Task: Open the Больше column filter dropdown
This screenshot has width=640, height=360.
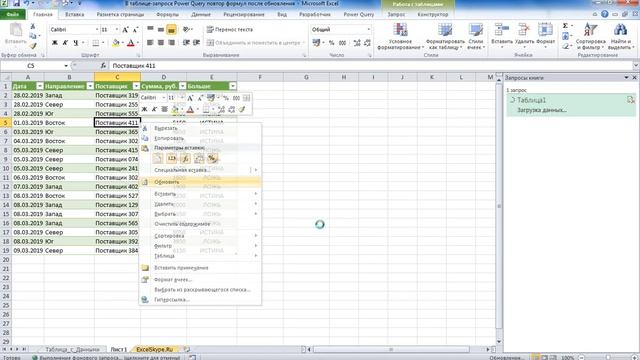Action: tap(233, 86)
